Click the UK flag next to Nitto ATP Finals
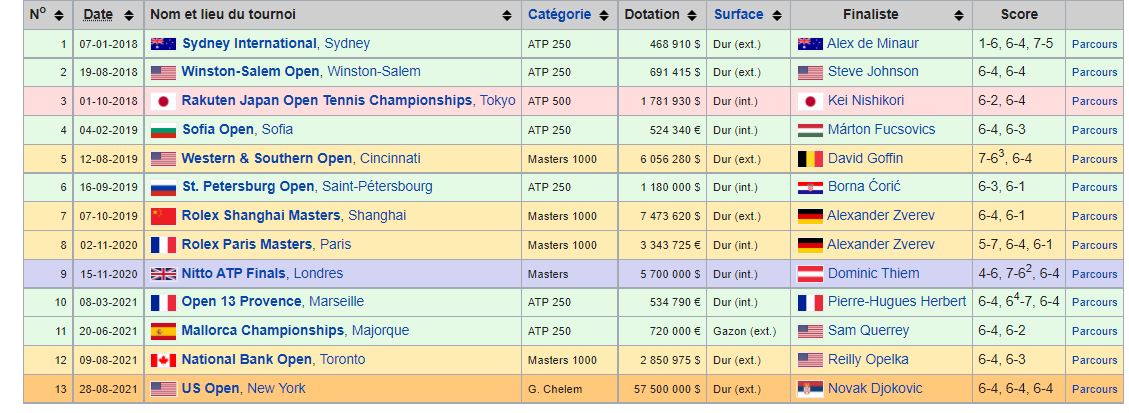Screen dimensions: 1129x413 pos(163,274)
